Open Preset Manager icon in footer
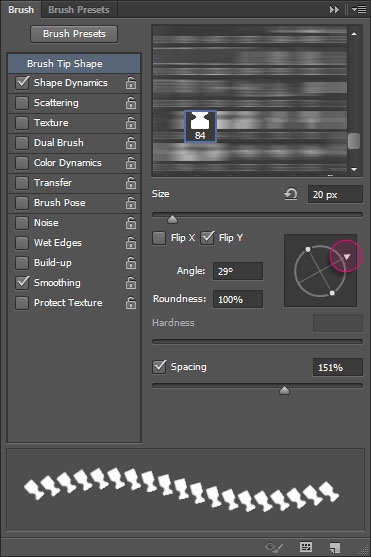Screen dimensions: 371x557 point(306,547)
